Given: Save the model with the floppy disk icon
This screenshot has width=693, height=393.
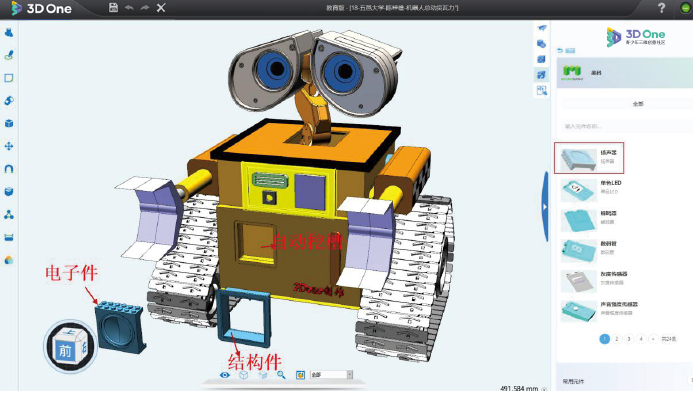Looking at the screenshot, I should (x=114, y=8).
